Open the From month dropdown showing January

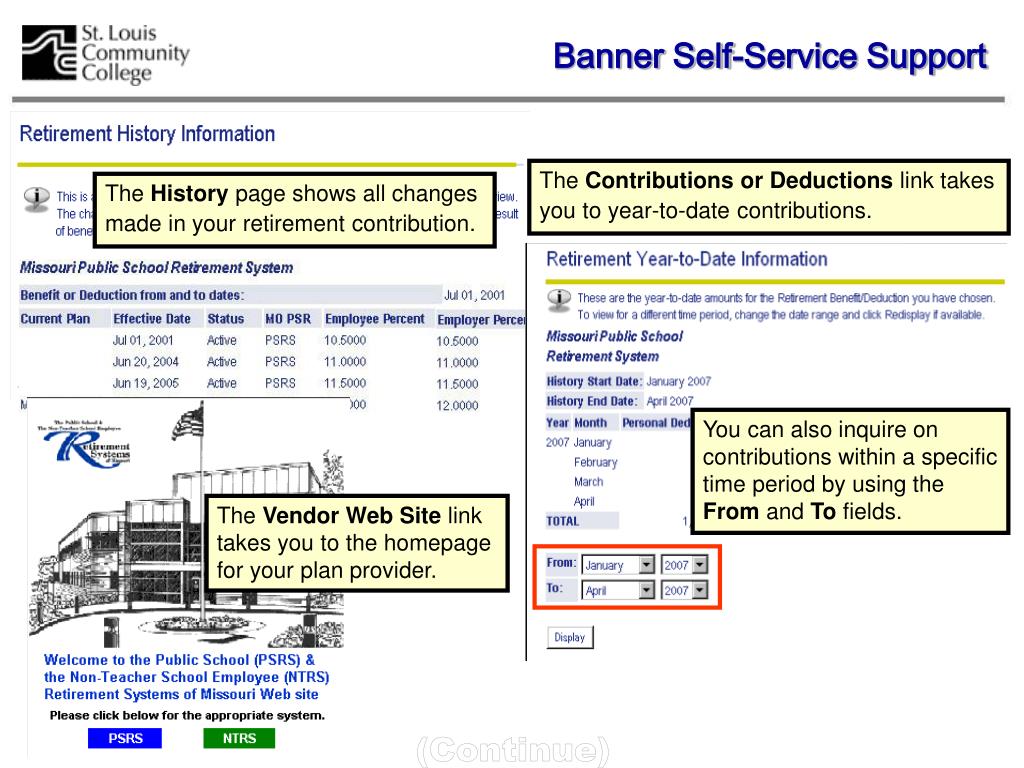618,565
